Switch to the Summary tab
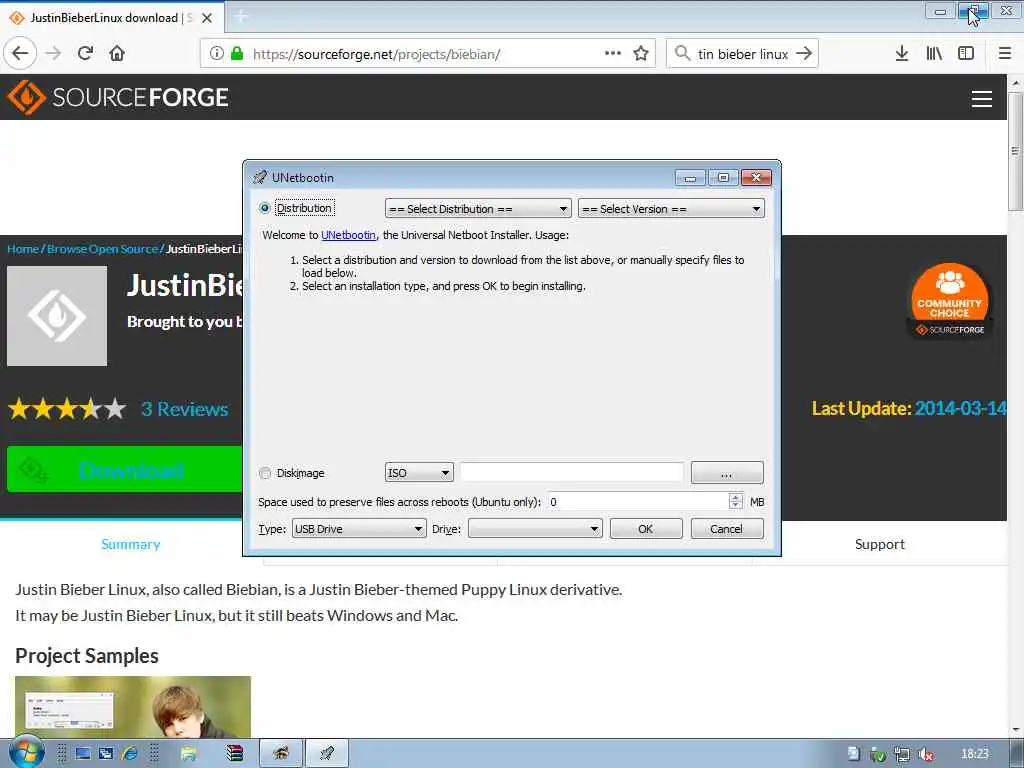1024x768 pixels. coord(131,544)
